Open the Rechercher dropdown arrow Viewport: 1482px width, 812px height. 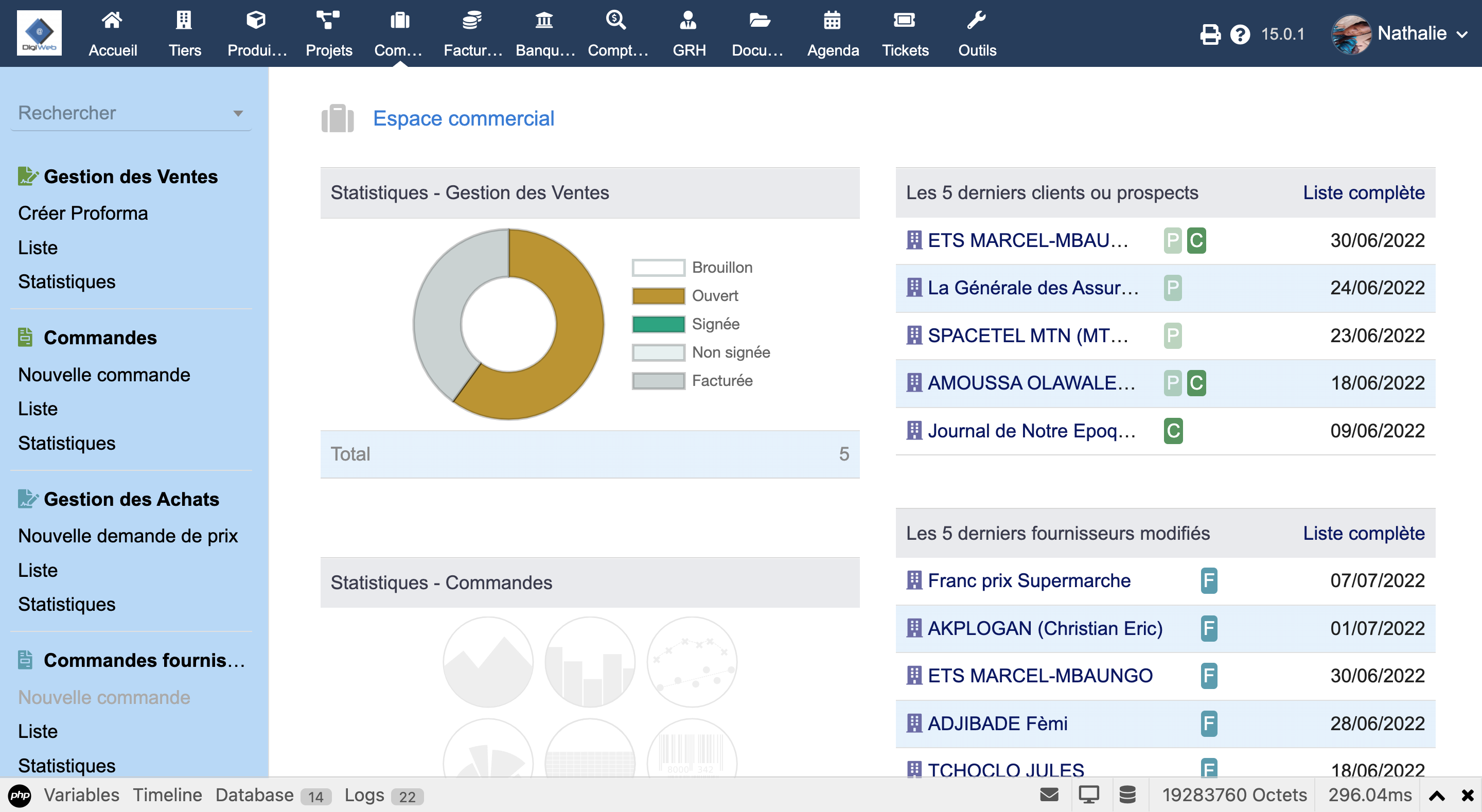tap(238, 113)
